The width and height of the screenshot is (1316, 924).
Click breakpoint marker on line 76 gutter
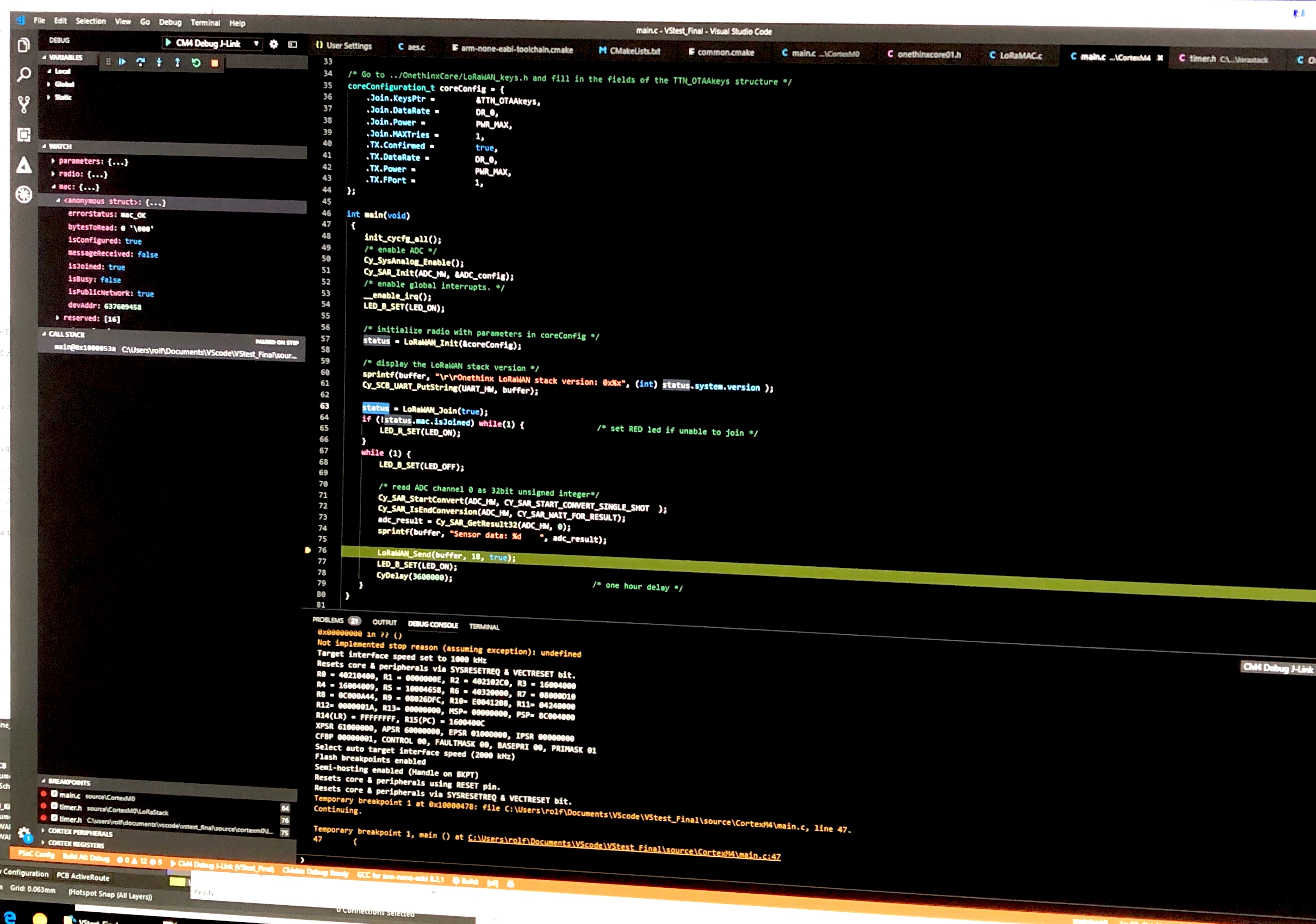308,550
